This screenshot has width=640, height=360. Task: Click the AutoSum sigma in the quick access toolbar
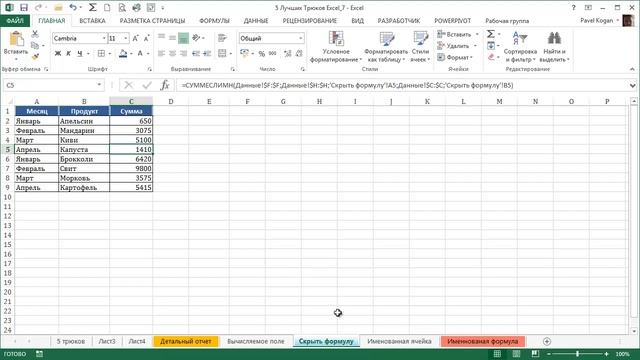coord(93,8)
